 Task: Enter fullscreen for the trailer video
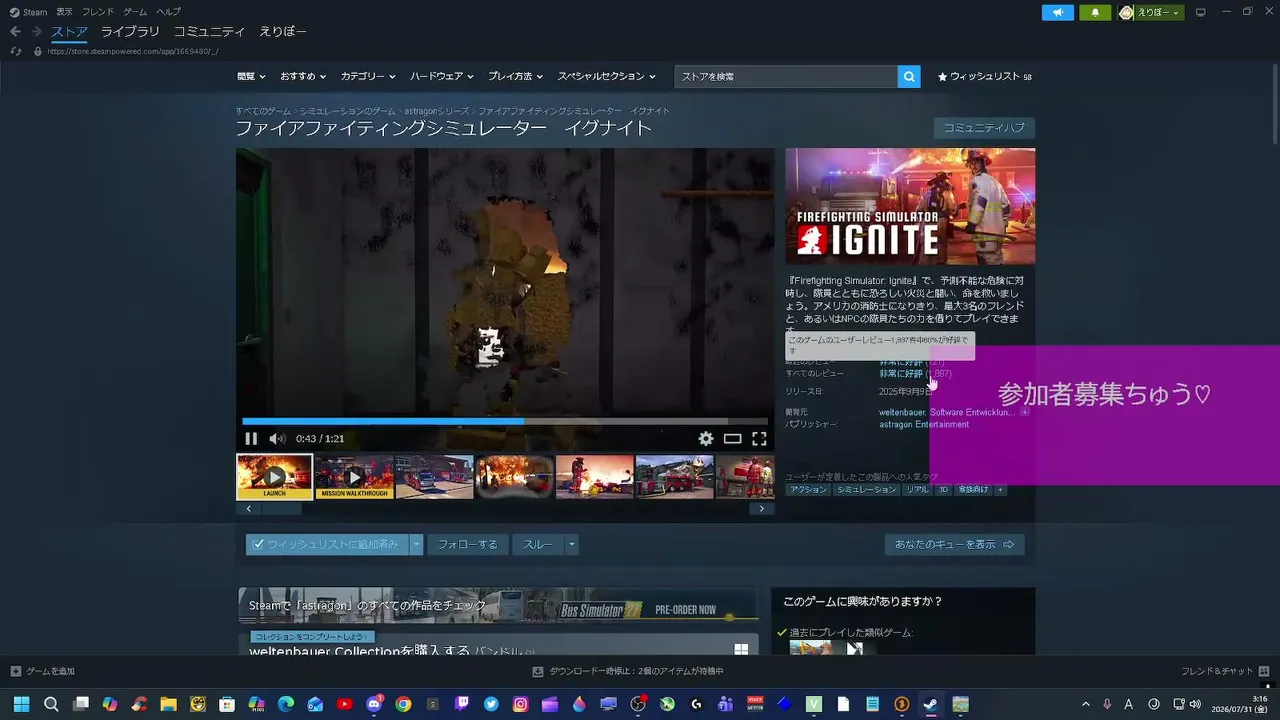point(759,439)
